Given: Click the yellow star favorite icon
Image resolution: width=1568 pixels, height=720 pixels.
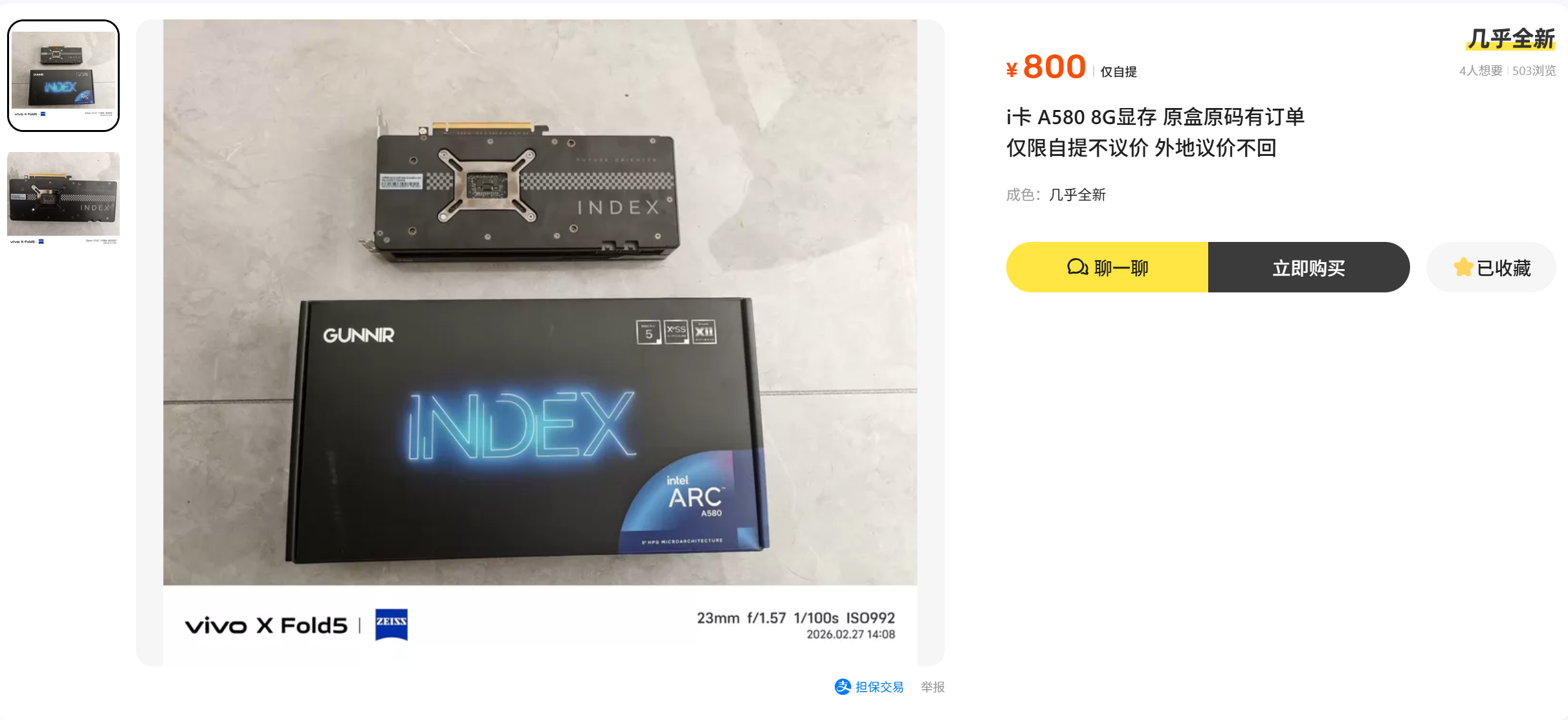Looking at the screenshot, I should pyautogui.click(x=1463, y=267).
